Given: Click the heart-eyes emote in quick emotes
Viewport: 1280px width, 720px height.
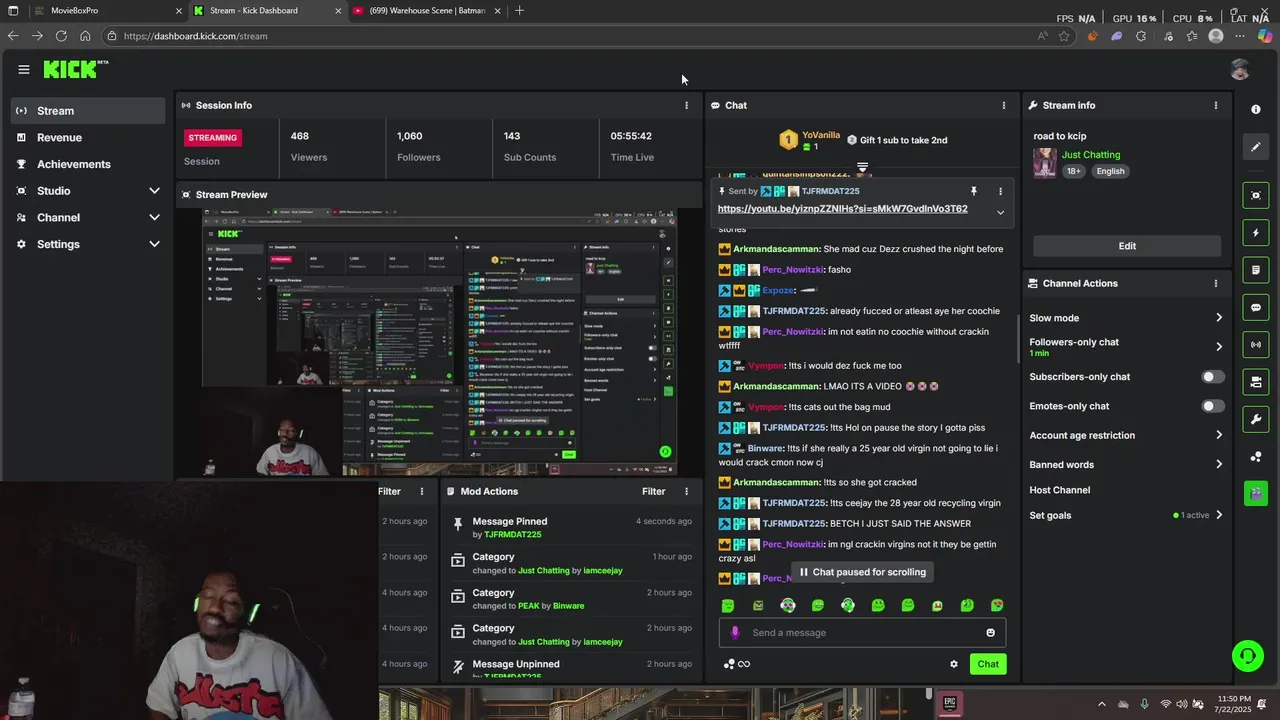Looking at the screenshot, I should tap(997, 605).
